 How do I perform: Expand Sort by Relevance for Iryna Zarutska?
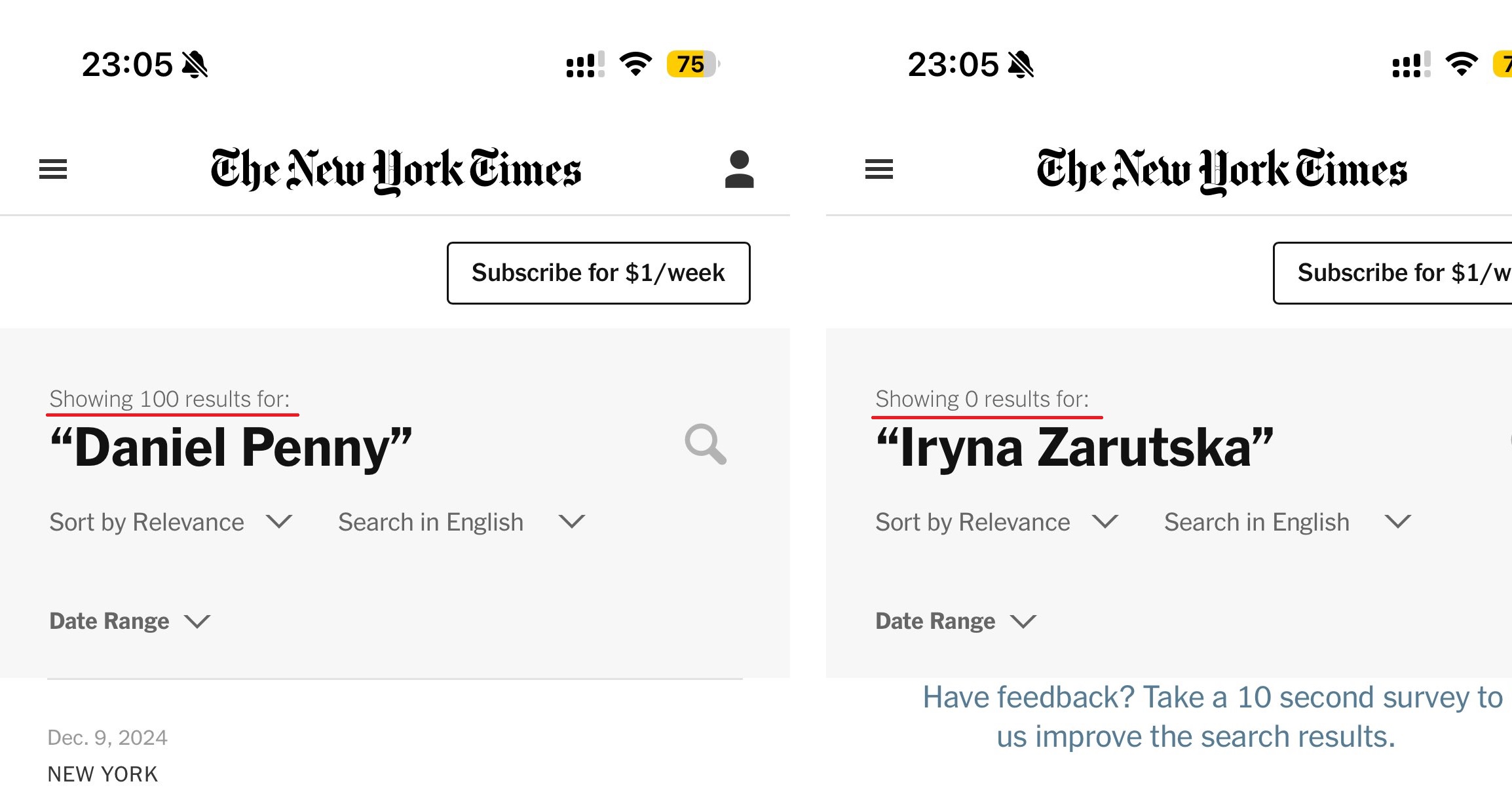click(996, 522)
